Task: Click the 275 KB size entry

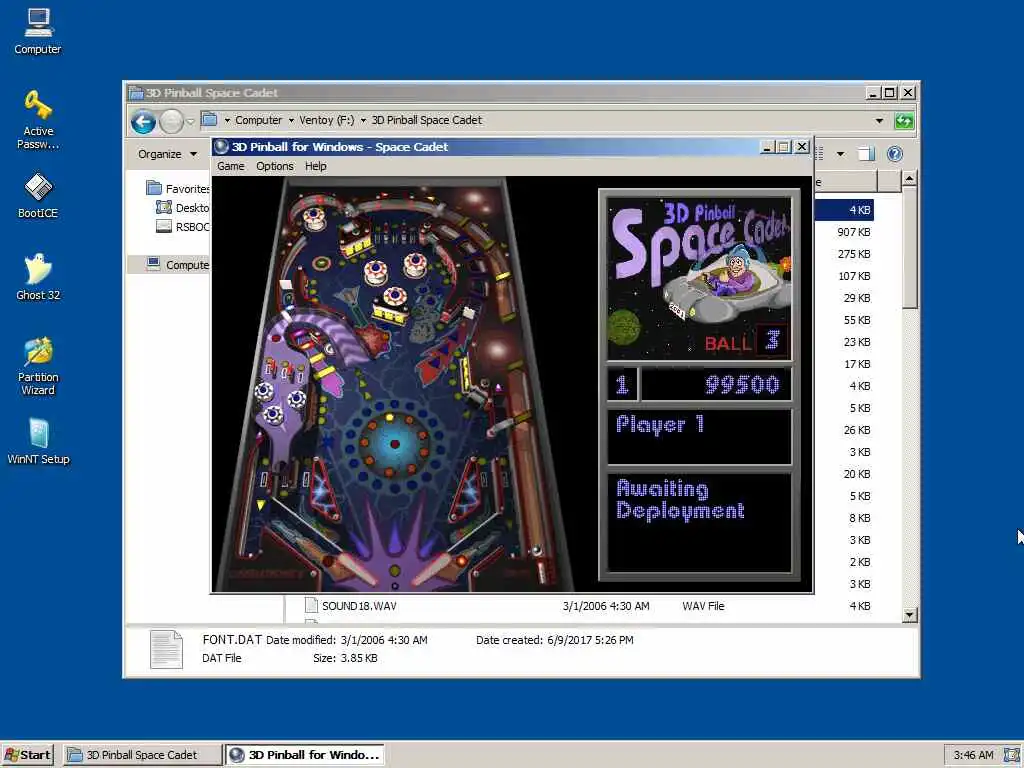Action: 854,254
